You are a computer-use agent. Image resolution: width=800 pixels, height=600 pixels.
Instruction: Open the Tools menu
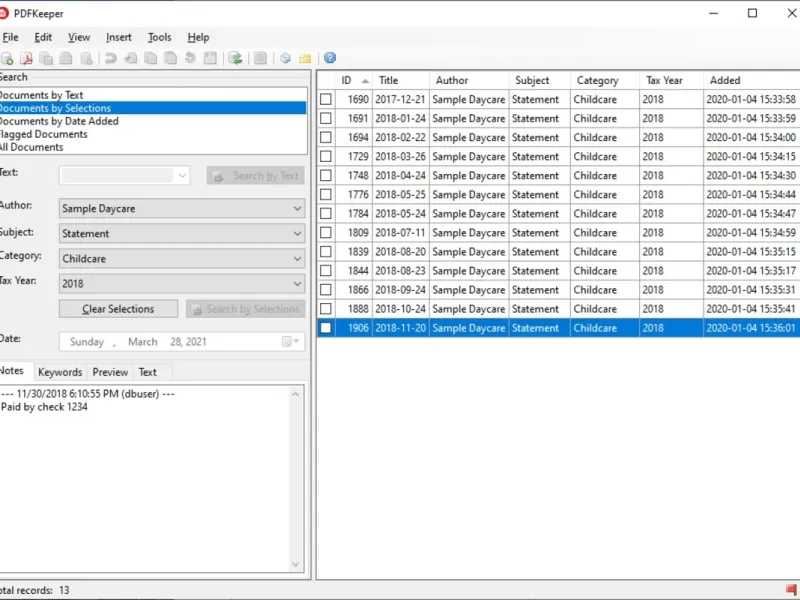pyautogui.click(x=159, y=37)
